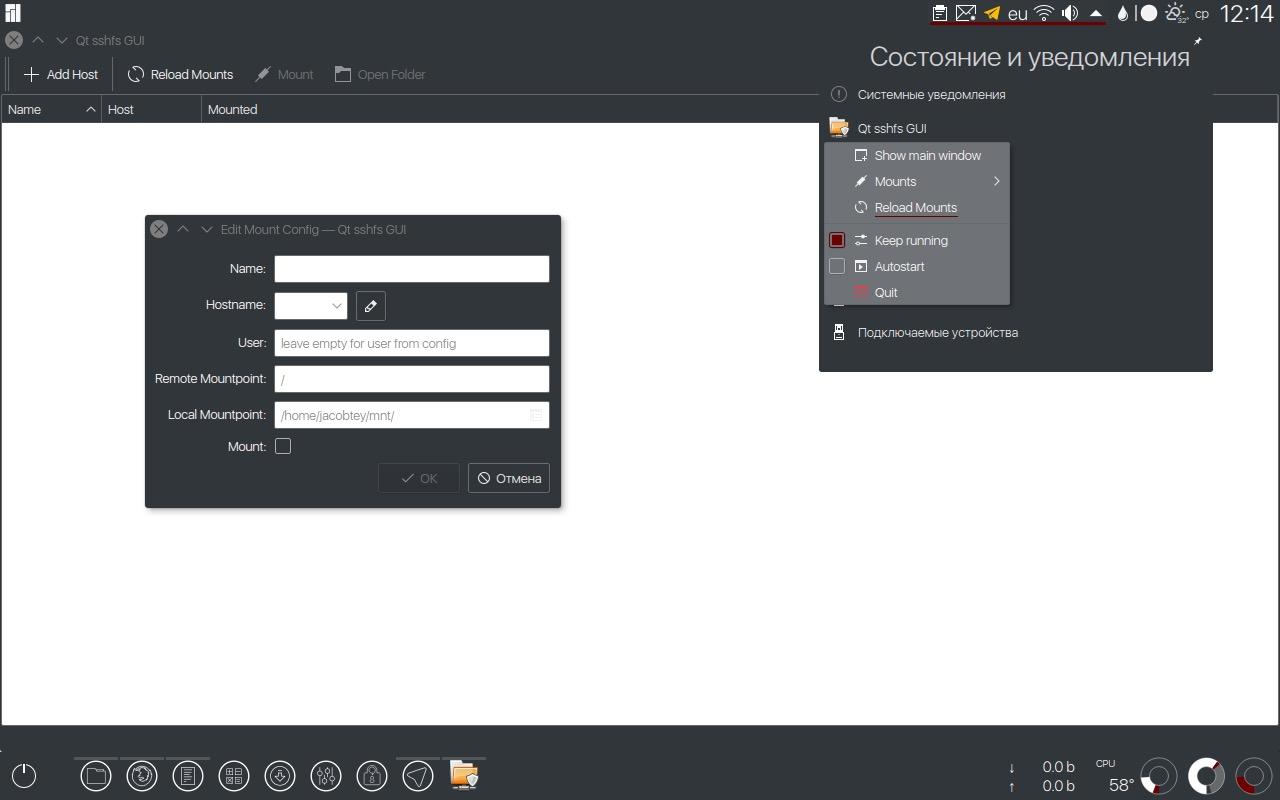The width and height of the screenshot is (1280, 800).
Task: Open the Telegram tray icon
Action: click(x=992, y=13)
